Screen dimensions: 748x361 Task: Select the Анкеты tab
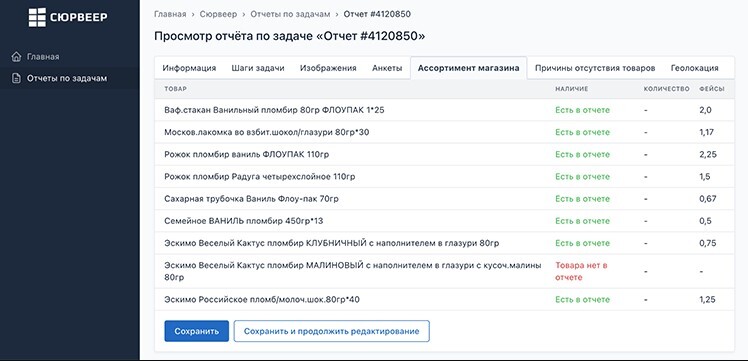(387, 68)
